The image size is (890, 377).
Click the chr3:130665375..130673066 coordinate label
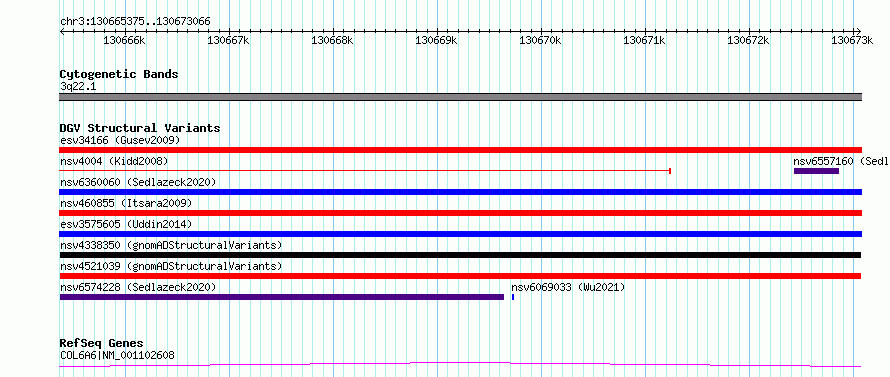pos(135,22)
